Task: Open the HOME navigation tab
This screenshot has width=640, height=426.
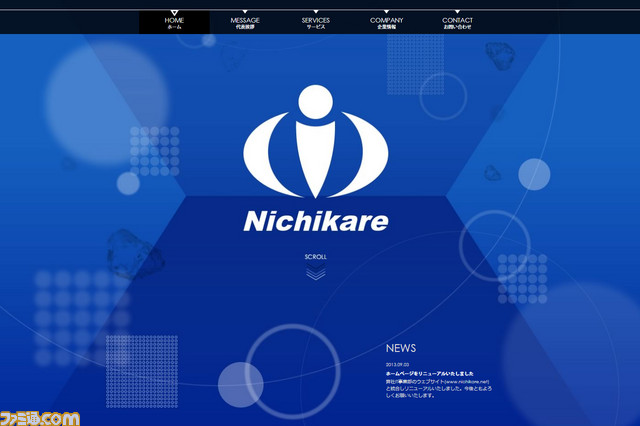Action: tap(175, 23)
